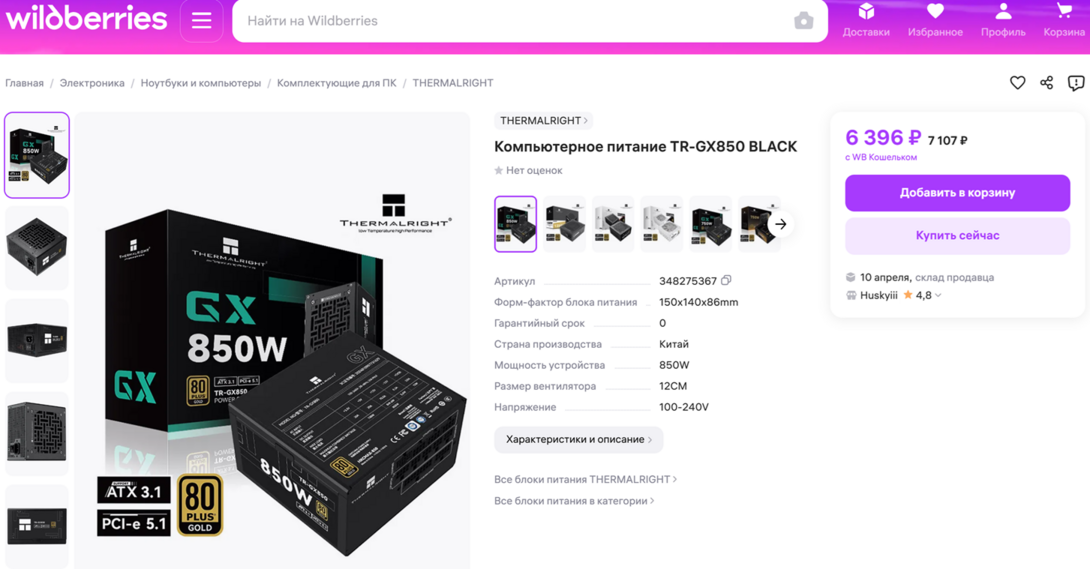Click Добавить в корзину button

[x=957, y=192]
